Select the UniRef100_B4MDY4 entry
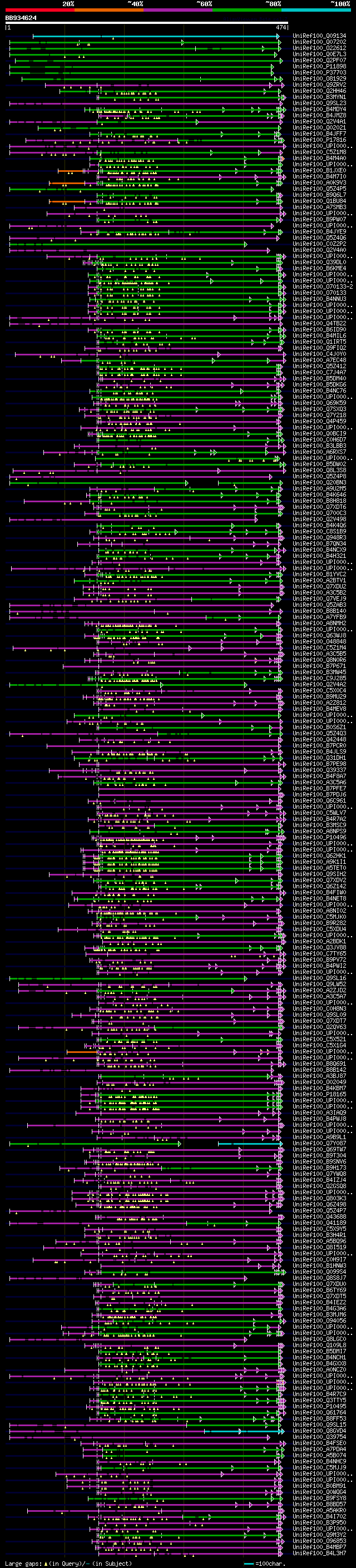The height and width of the screenshot is (1568, 356). coord(319,109)
